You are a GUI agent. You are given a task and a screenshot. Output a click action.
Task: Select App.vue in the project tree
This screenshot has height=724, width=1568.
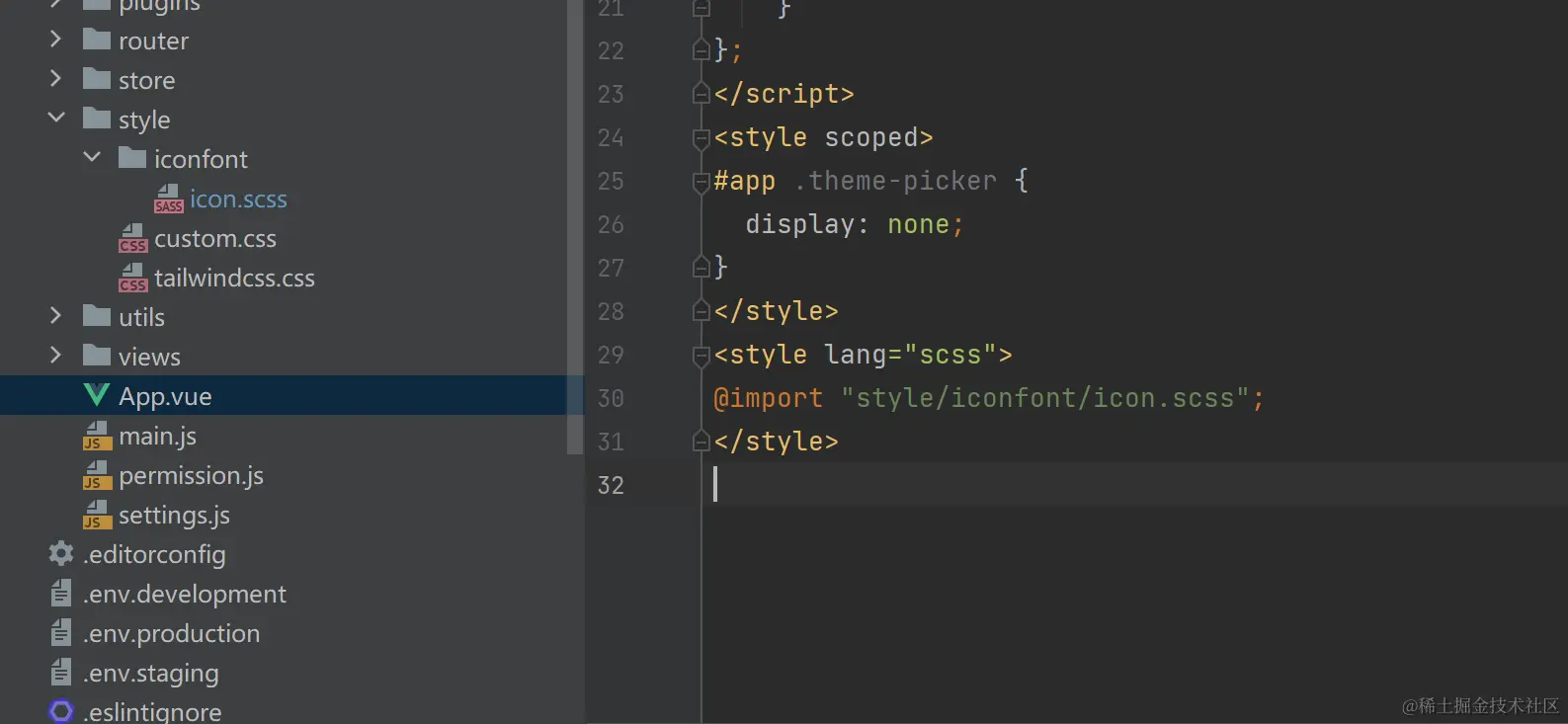click(165, 396)
